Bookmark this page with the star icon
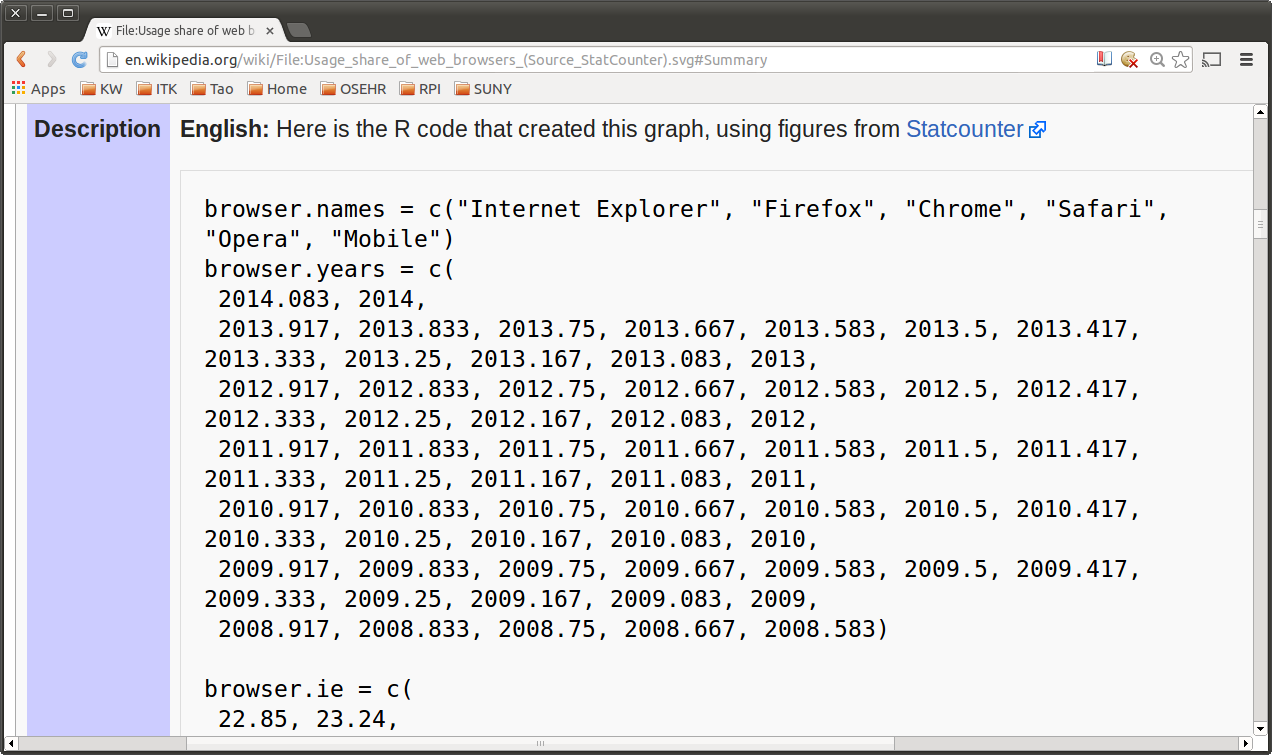1272x755 pixels. click(1181, 60)
